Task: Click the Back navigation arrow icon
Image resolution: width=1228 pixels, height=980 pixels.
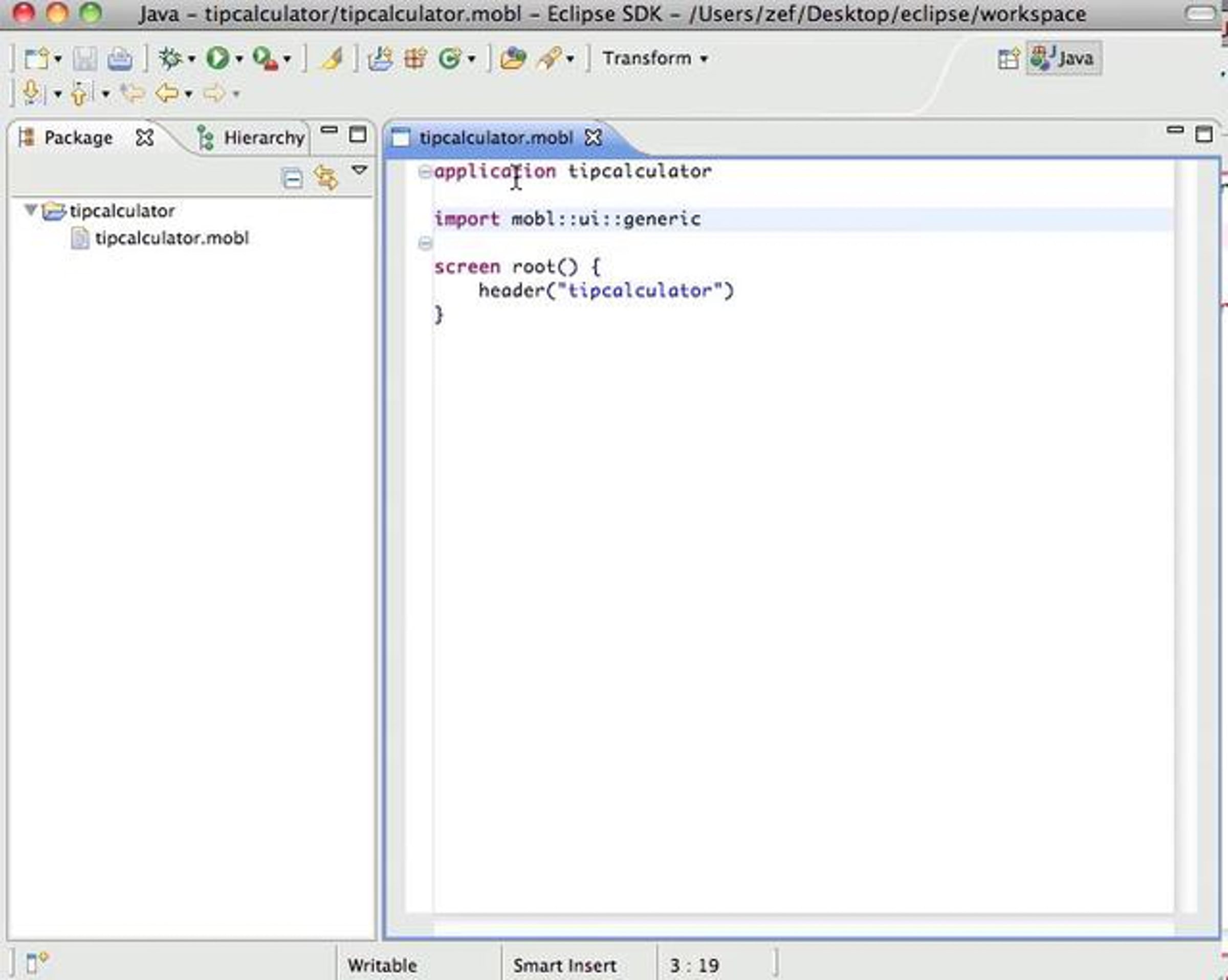Action: pos(167,93)
